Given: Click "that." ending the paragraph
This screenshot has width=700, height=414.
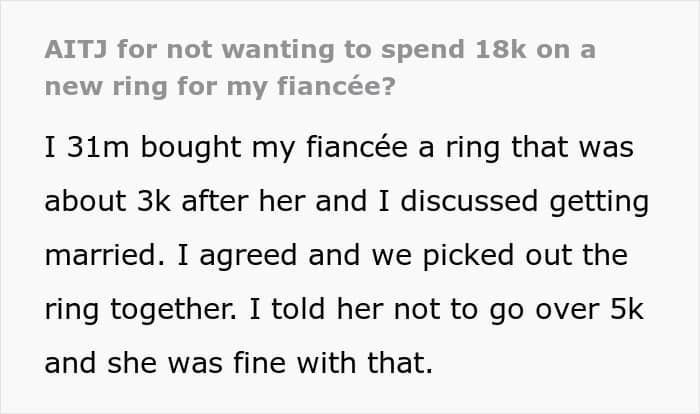Looking at the screenshot, I should (400, 362).
